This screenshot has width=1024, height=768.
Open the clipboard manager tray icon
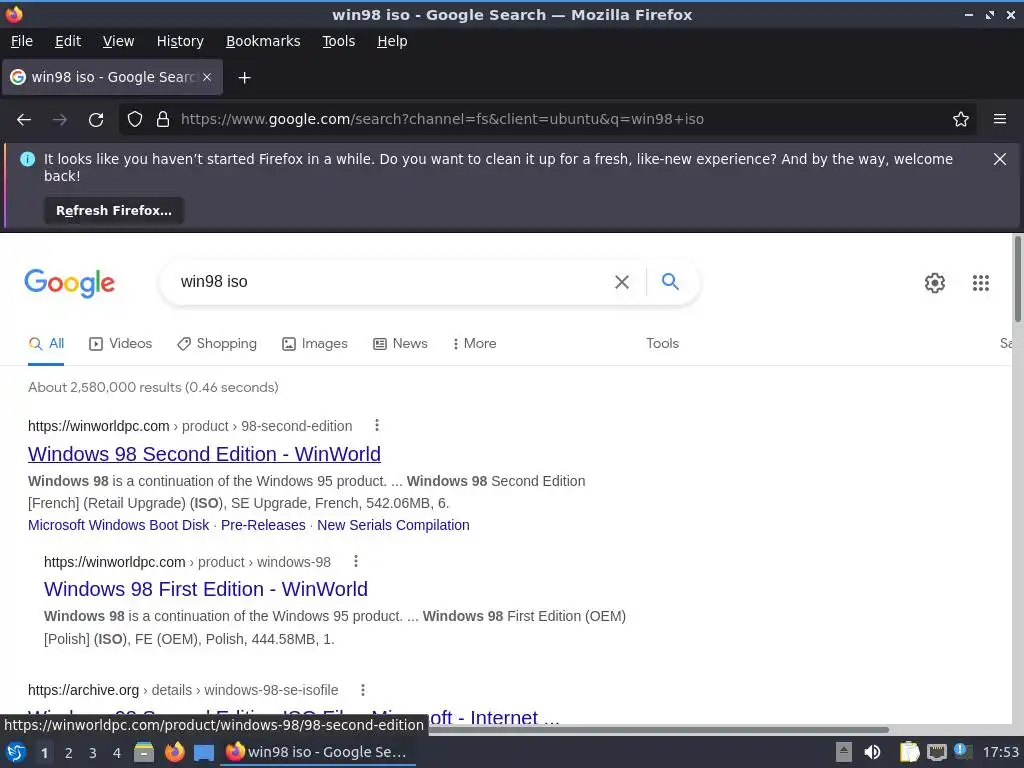point(909,752)
